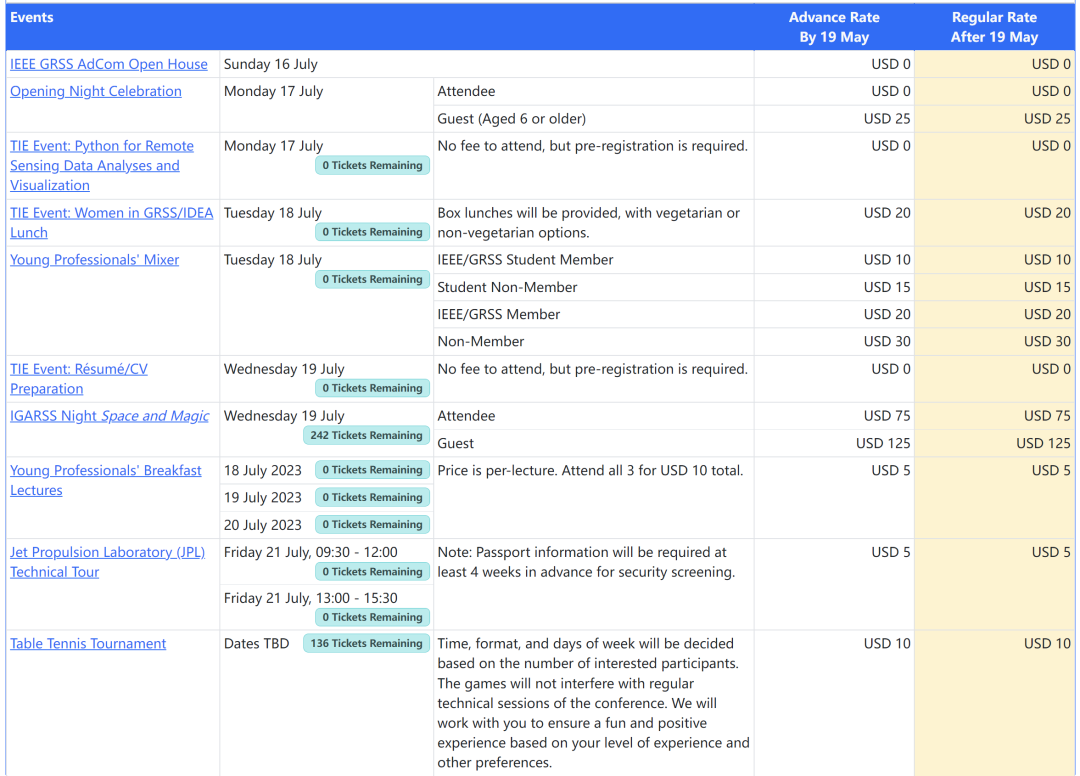Open the IEEE GRSS AdCom Open House link
Screen dimensions: 1080x776
pos(108,64)
